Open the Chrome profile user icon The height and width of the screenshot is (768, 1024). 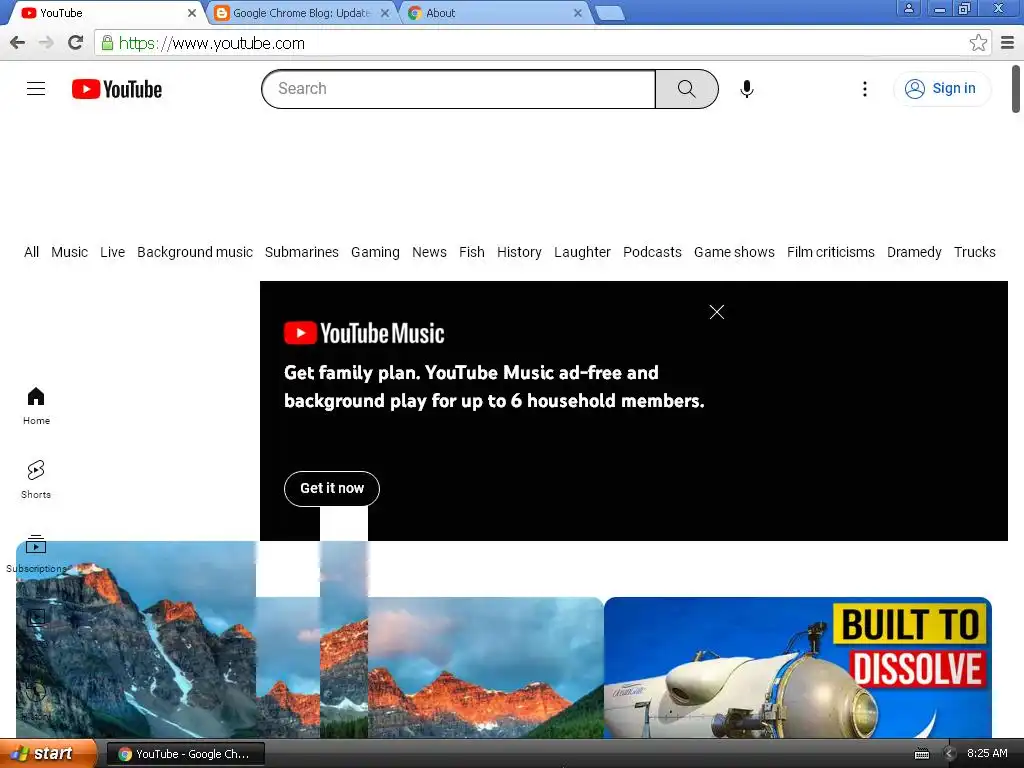click(x=908, y=8)
